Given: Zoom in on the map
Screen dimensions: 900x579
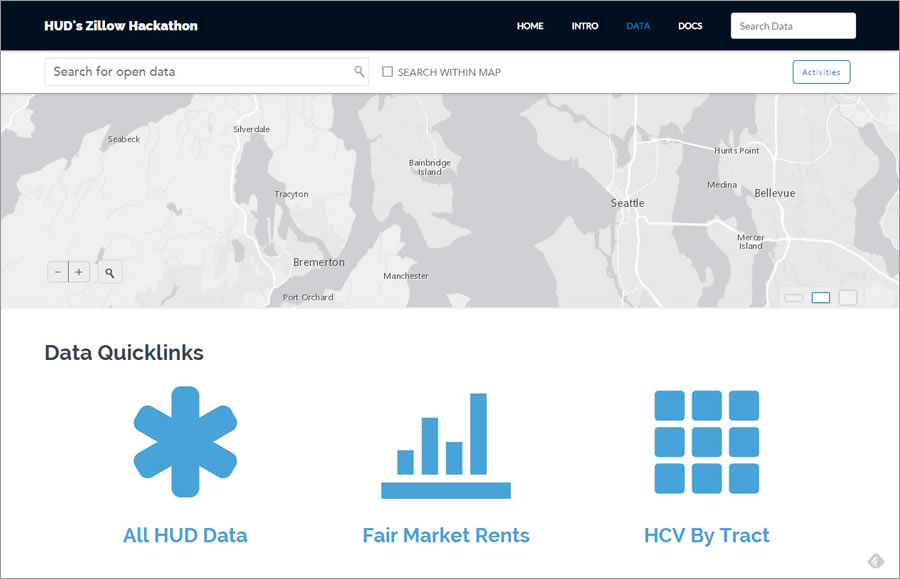Looking at the screenshot, I should (x=78, y=271).
